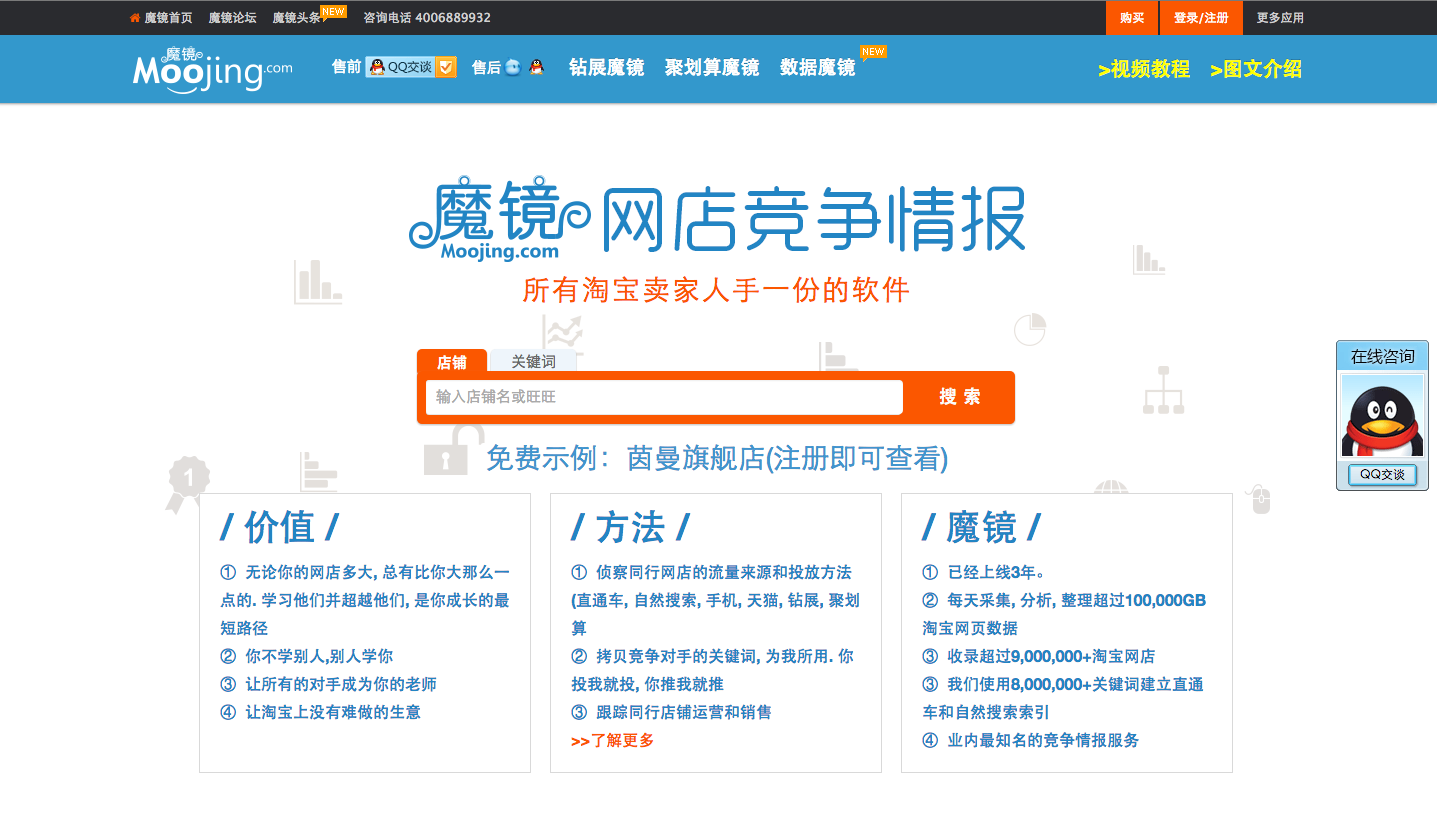Click the / 方法 / heading
The image size is (1437, 829).
[630, 527]
